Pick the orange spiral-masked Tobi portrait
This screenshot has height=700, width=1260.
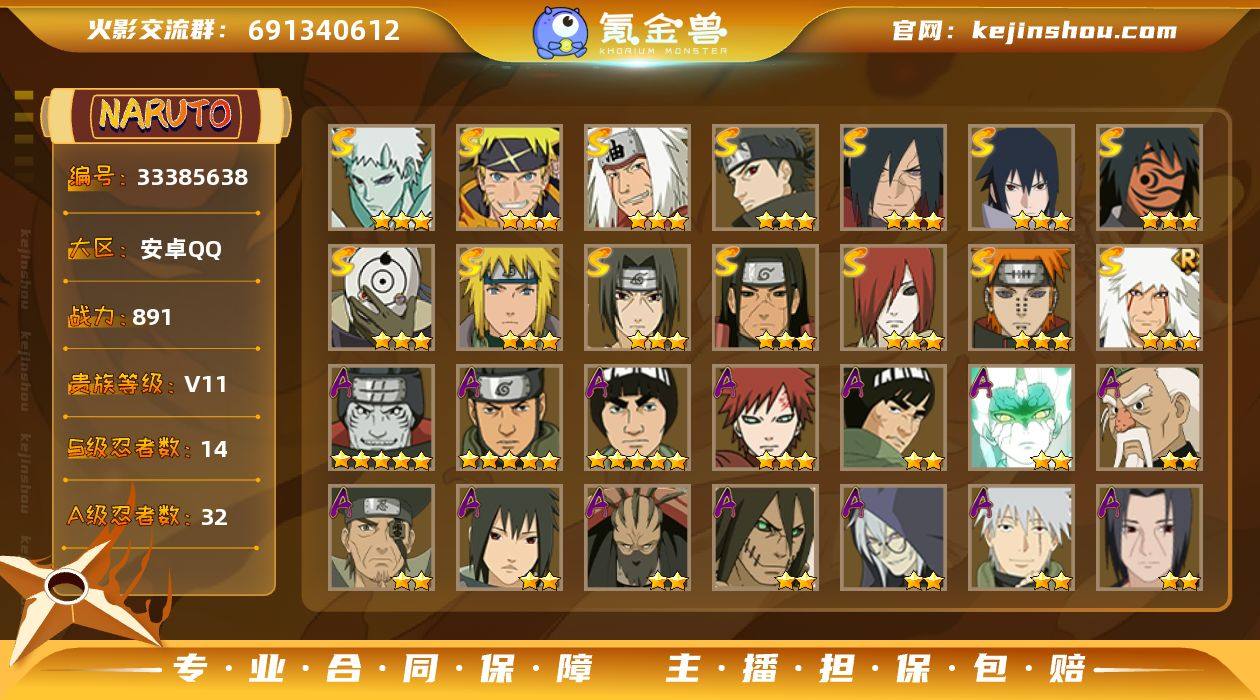[x=1150, y=178]
